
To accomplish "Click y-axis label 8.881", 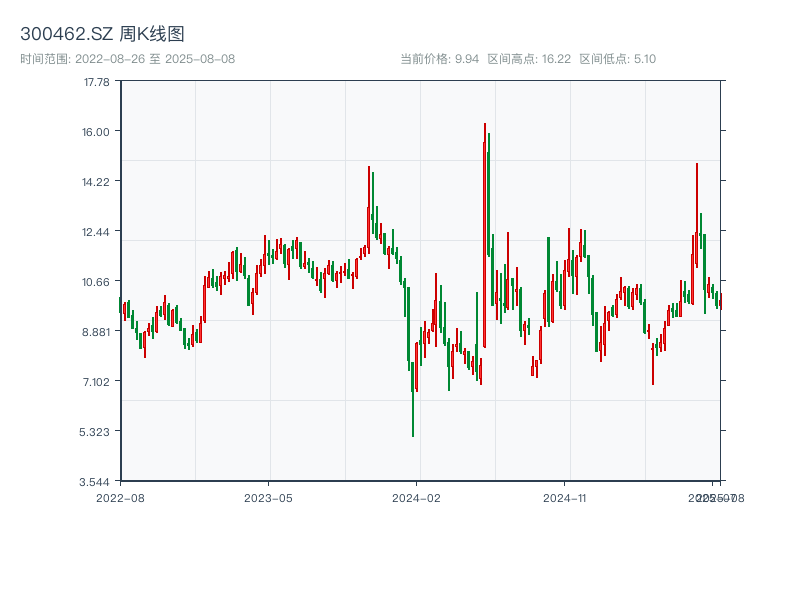I will (x=96, y=332).
